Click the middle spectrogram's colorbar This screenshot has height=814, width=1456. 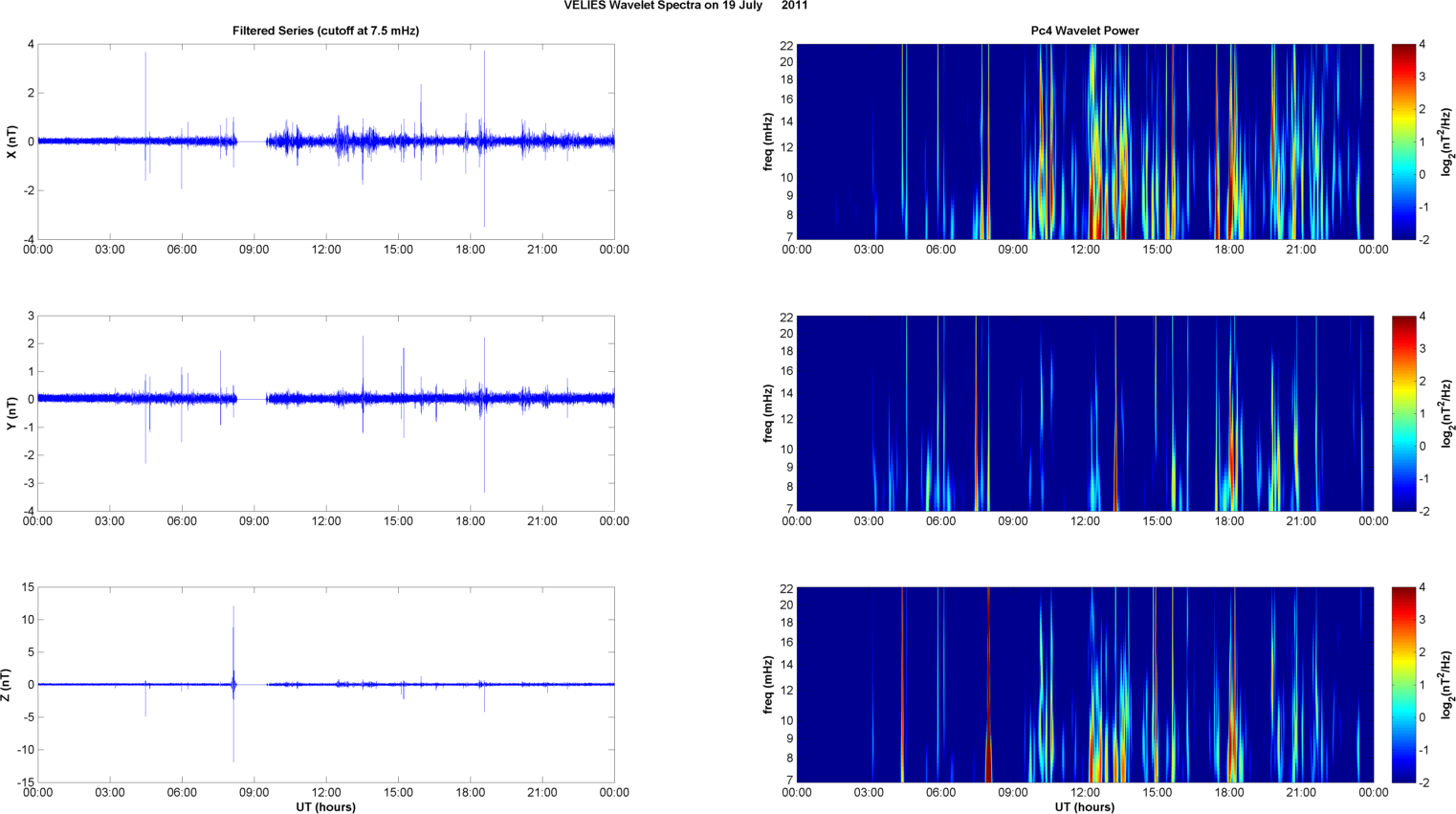tap(1402, 413)
